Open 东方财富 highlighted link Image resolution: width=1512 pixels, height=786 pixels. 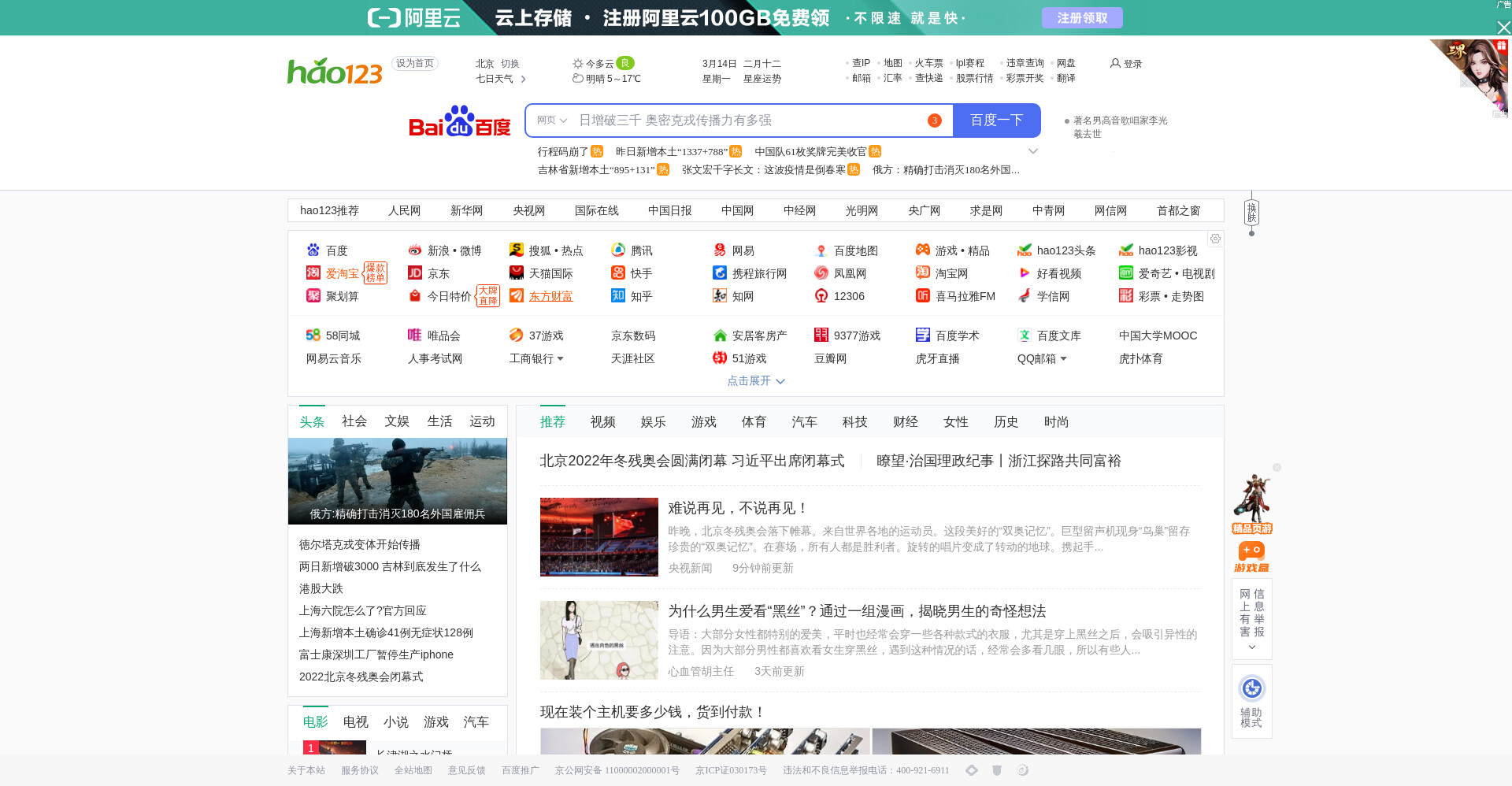point(551,296)
